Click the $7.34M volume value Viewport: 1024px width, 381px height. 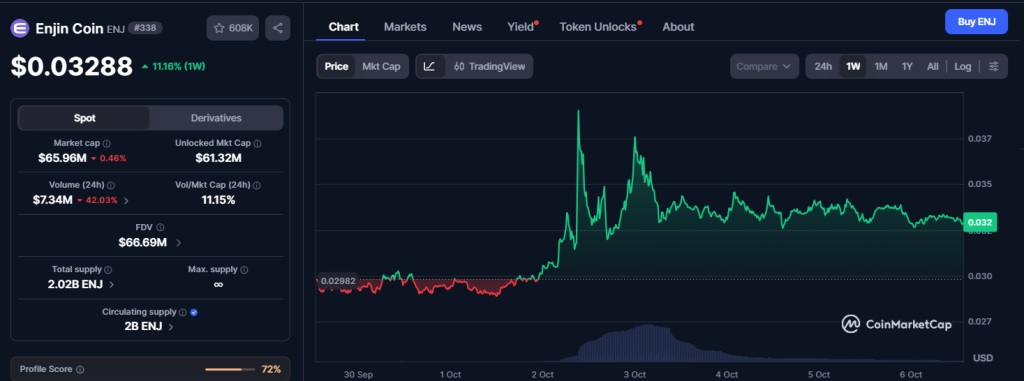tap(52, 200)
